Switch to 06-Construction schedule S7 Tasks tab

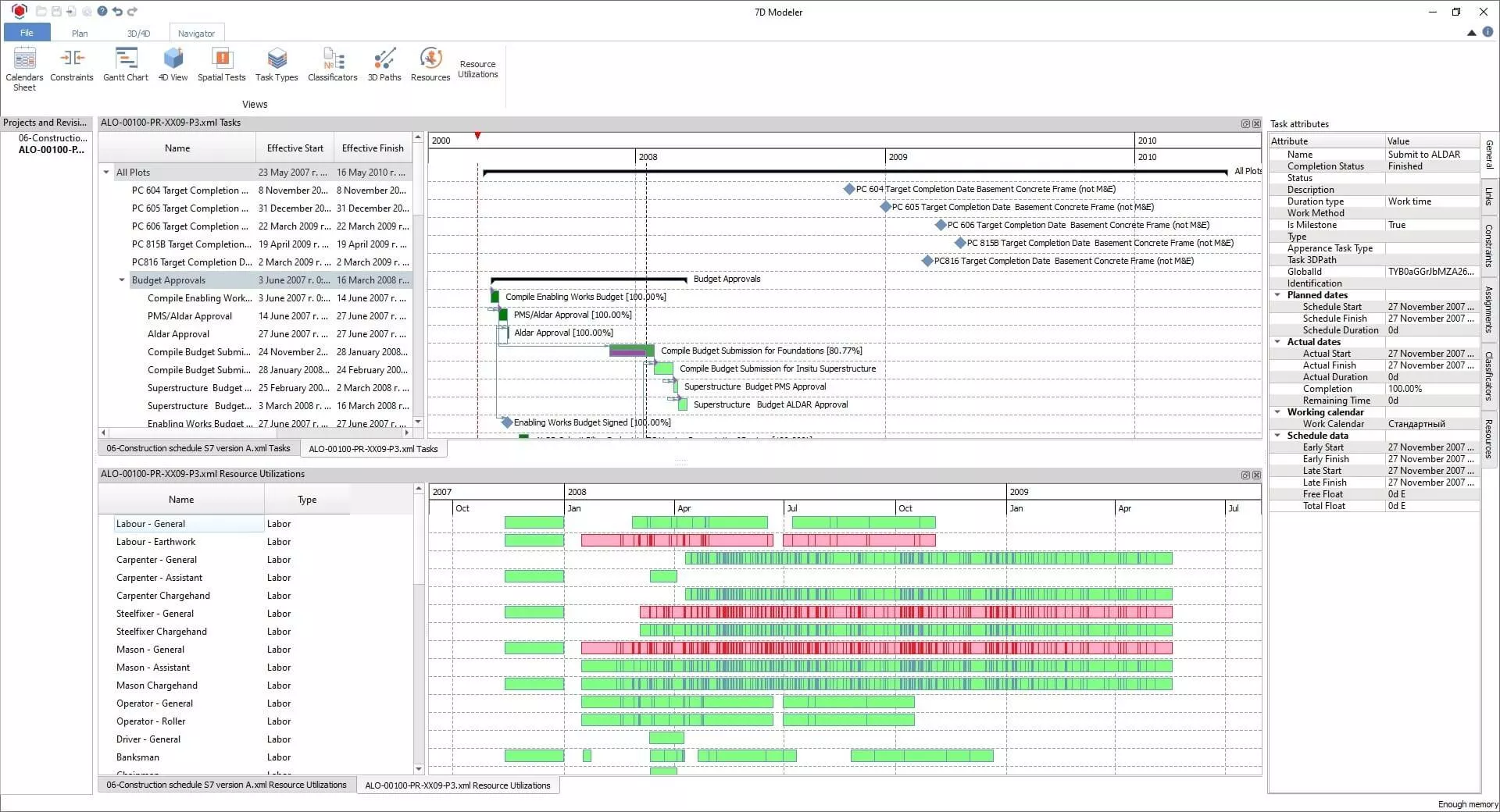[x=198, y=449]
